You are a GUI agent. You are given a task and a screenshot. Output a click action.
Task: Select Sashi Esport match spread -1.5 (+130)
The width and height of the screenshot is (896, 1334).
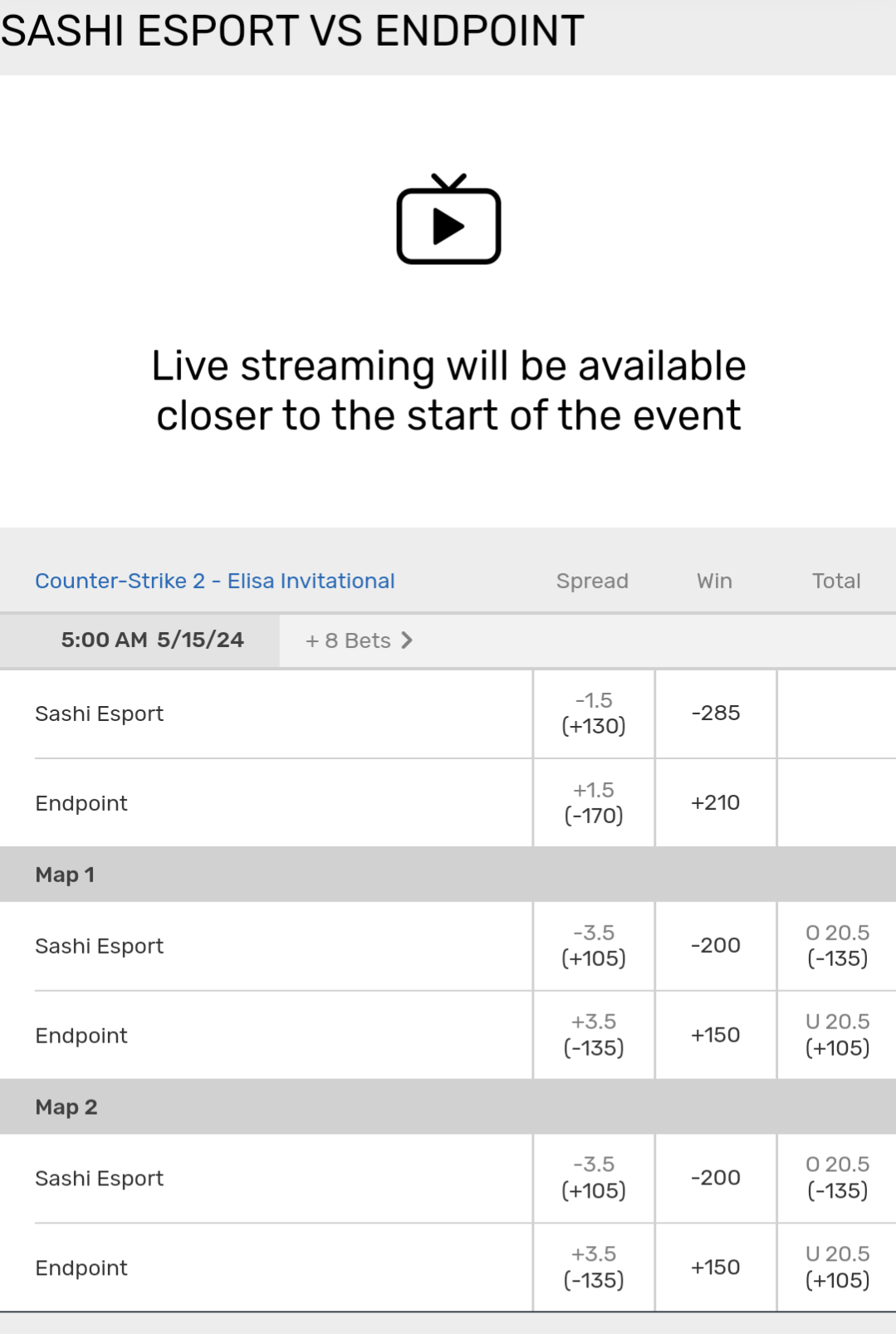(593, 714)
